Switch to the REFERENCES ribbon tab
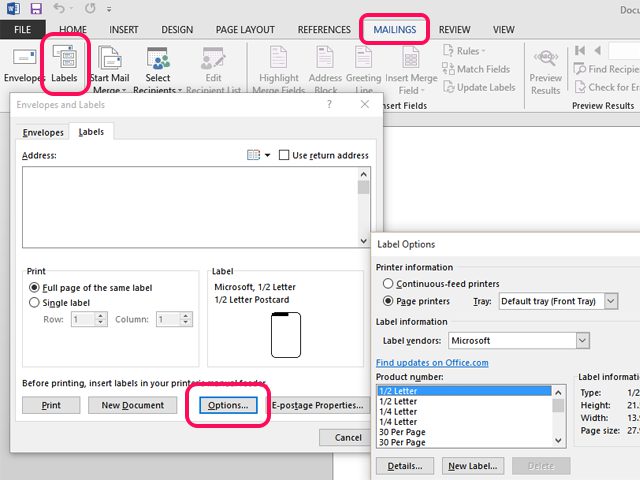This screenshot has width=640, height=480. tap(324, 30)
